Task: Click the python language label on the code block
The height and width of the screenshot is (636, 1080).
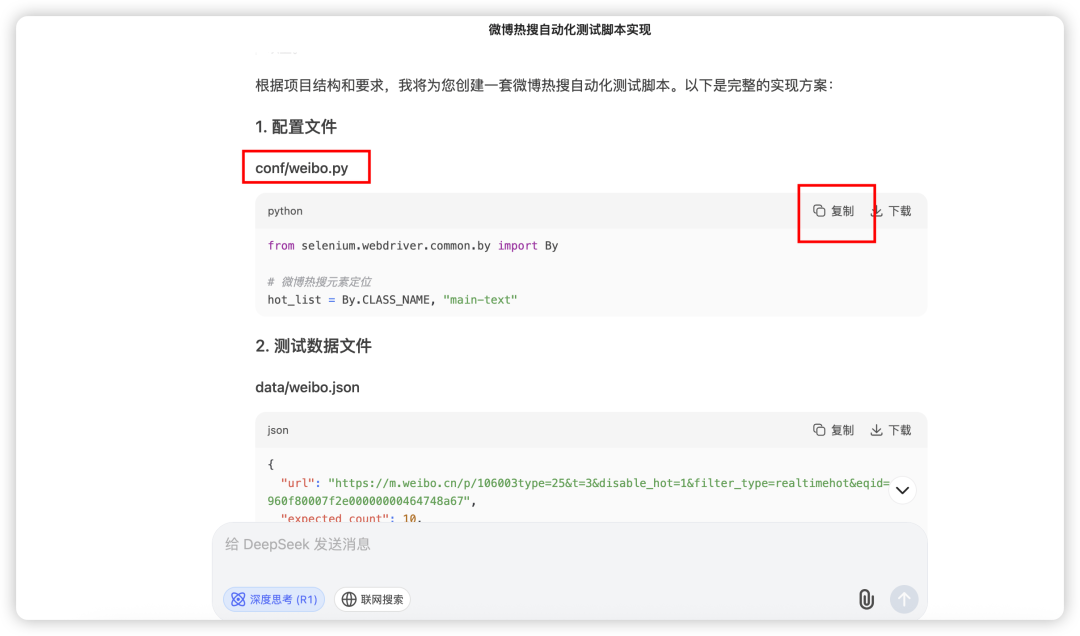Action: [284, 211]
